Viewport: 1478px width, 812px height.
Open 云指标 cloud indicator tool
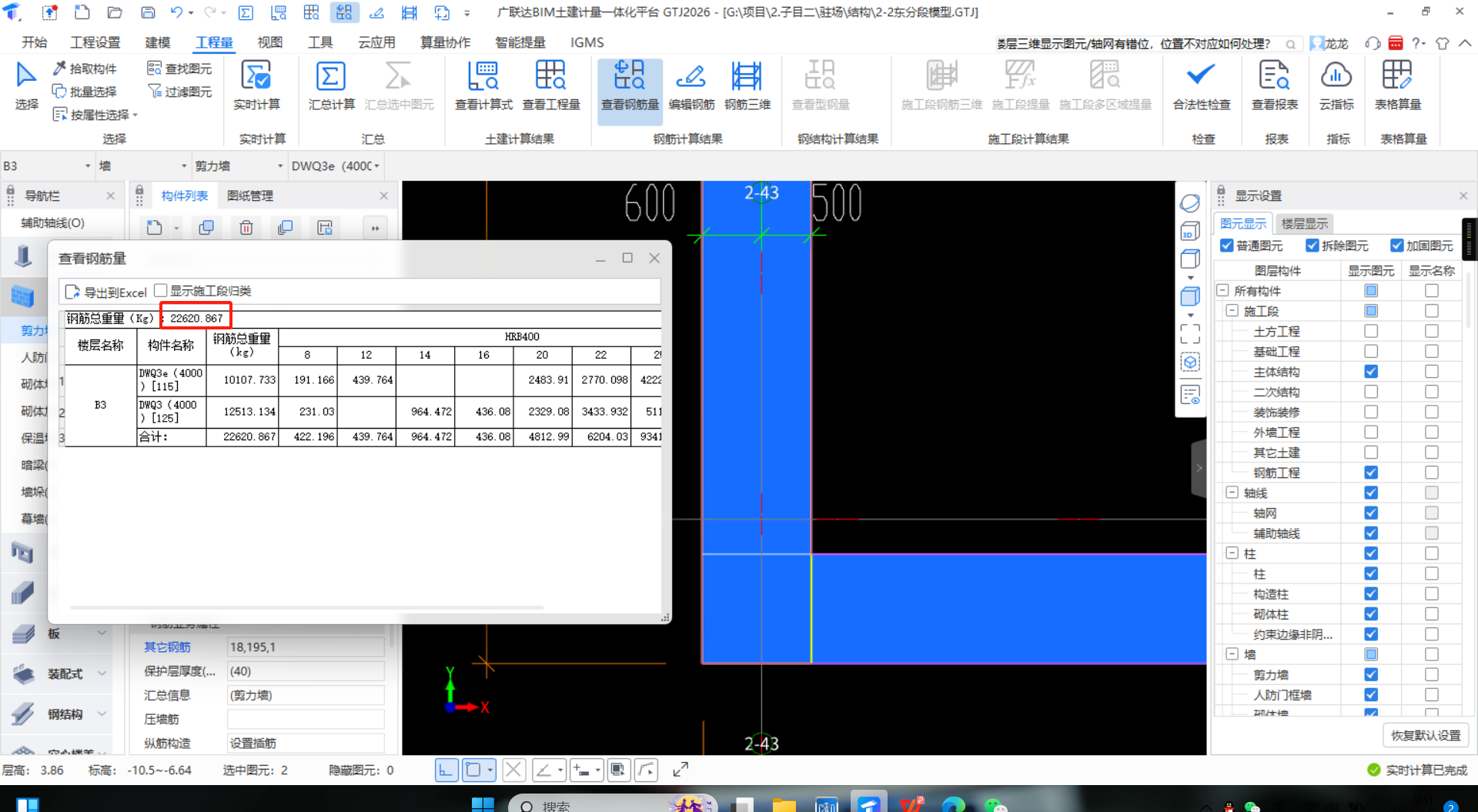tap(1336, 85)
